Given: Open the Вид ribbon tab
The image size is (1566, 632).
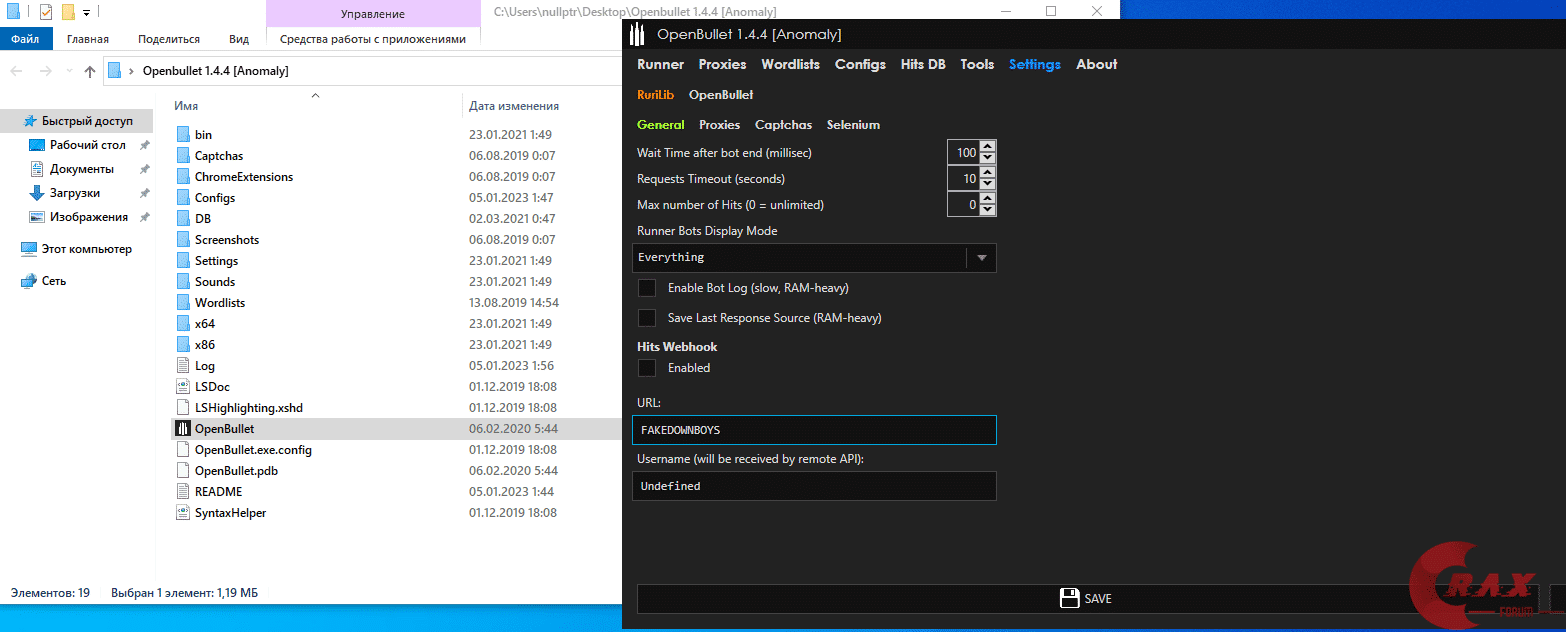Looking at the screenshot, I should coord(239,39).
